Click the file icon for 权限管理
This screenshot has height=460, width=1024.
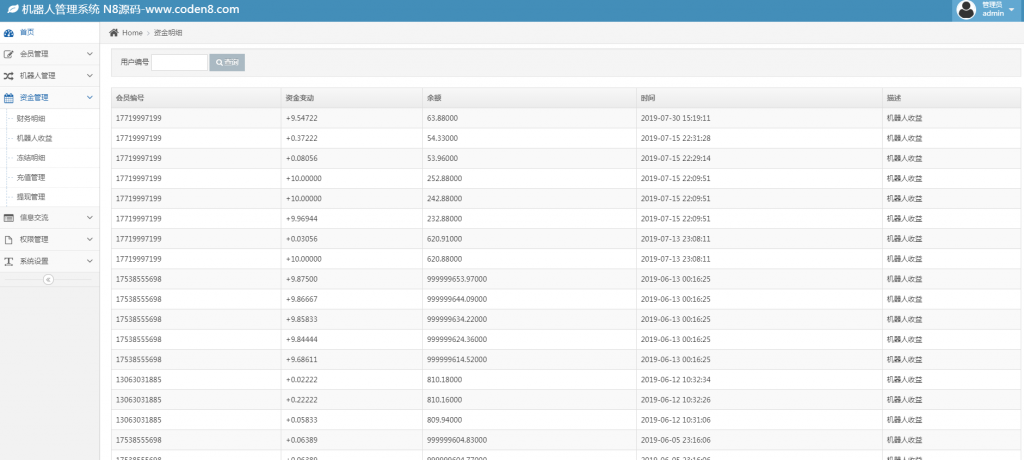pyautogui.click(x=8, y=240)
